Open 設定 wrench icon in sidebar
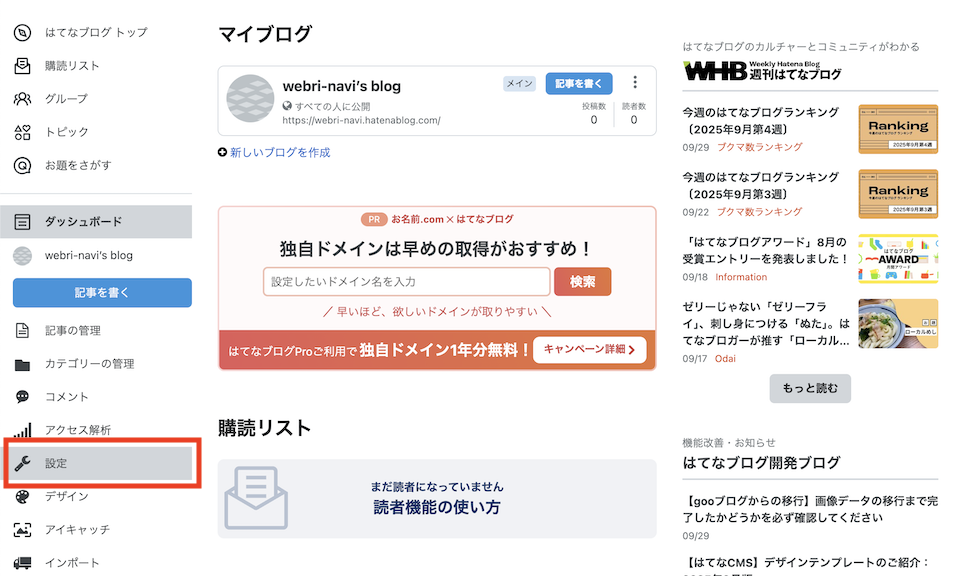This screenshot has height=576, width=960. coord(22,464)
